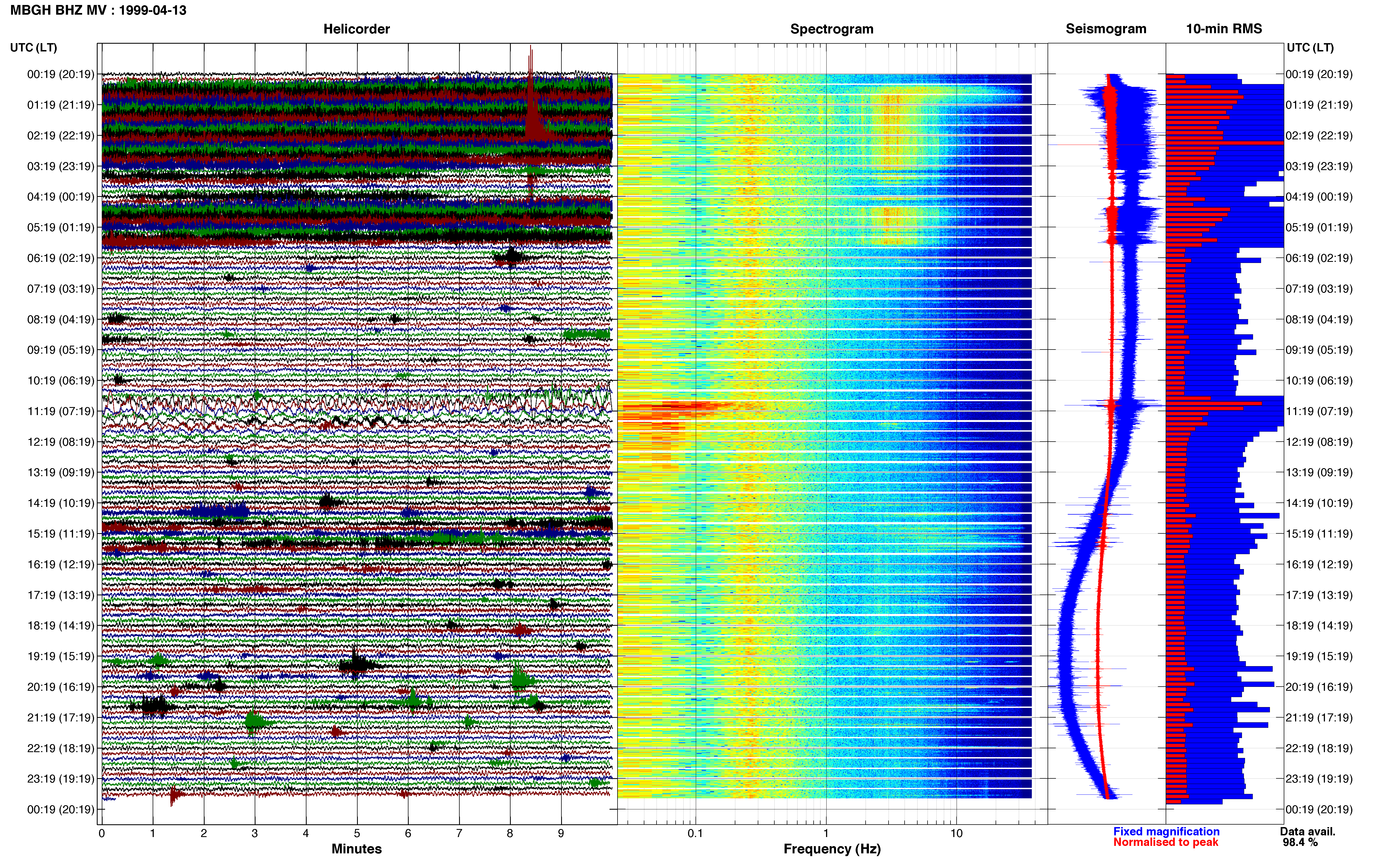Click the frequency tick label 0.1

coord(695,833)
